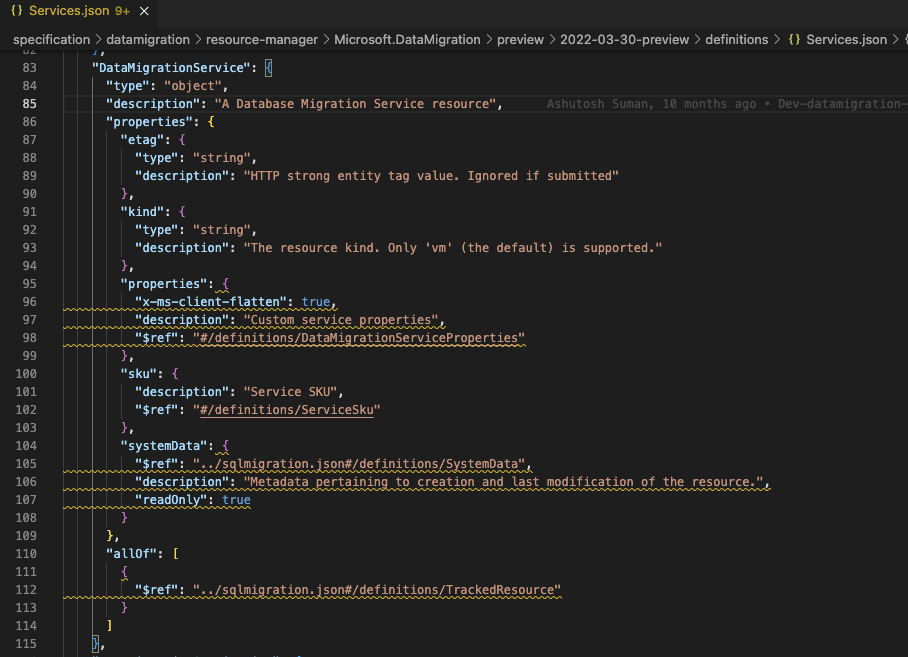Click the "A Database Migration Service resource" string

pos(356,104)
